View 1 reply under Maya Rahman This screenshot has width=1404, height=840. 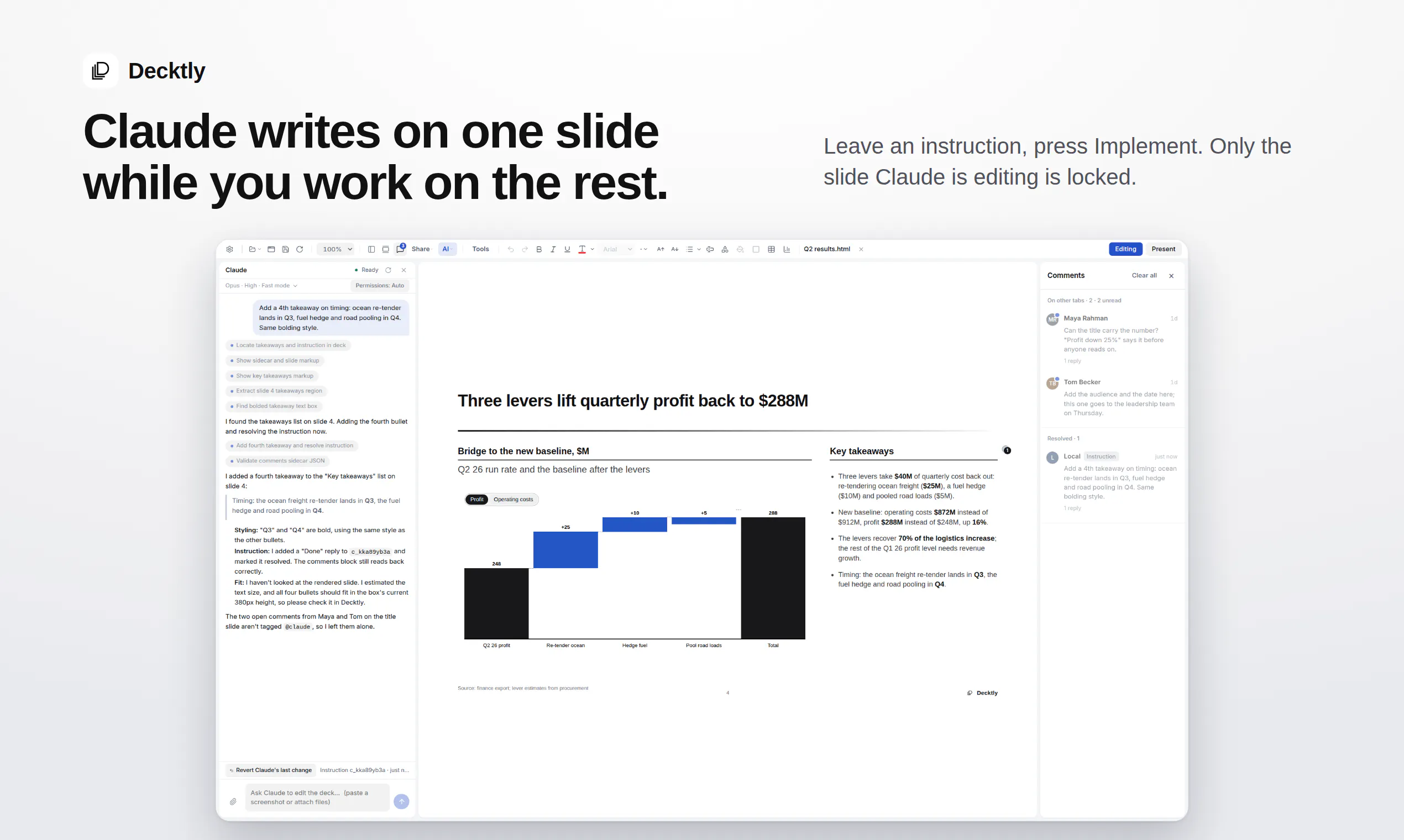pos(1072,361)
